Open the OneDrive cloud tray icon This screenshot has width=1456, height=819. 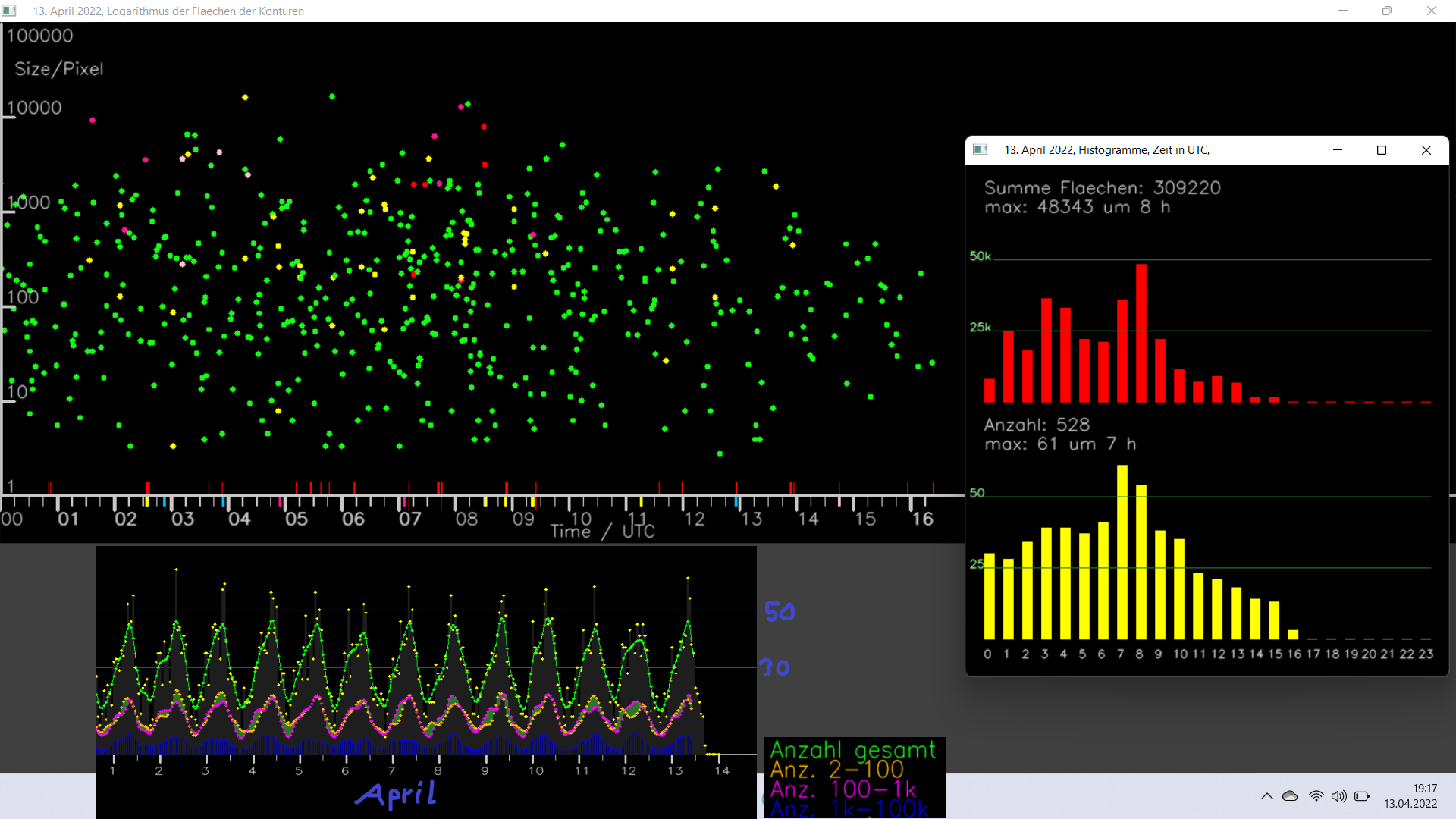[1290, 796]
